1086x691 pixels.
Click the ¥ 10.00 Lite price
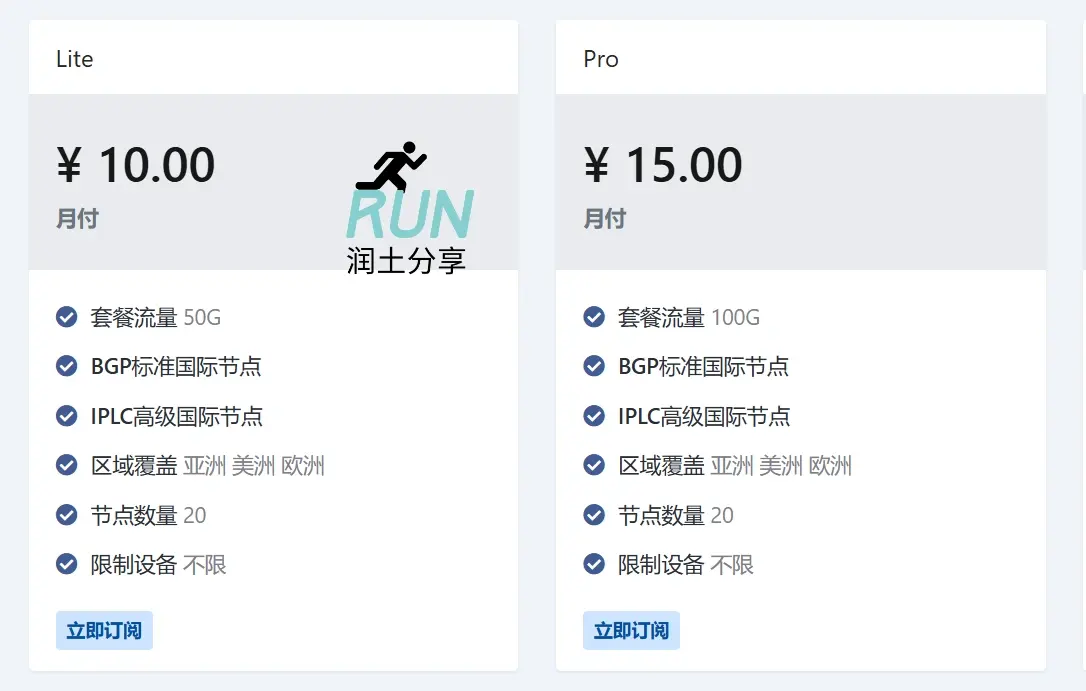pos(136,165)
